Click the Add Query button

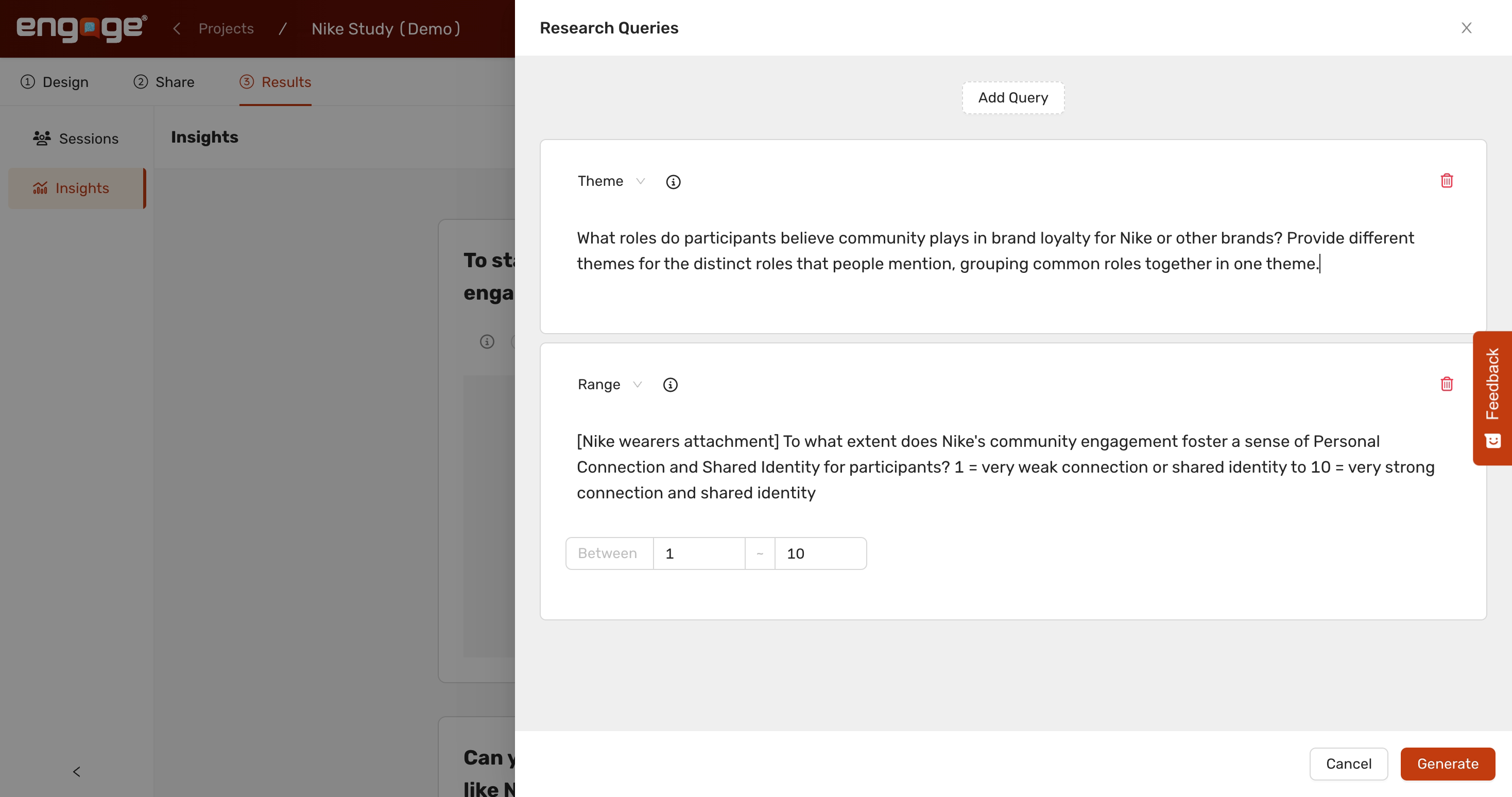[x=1012, y=97]
